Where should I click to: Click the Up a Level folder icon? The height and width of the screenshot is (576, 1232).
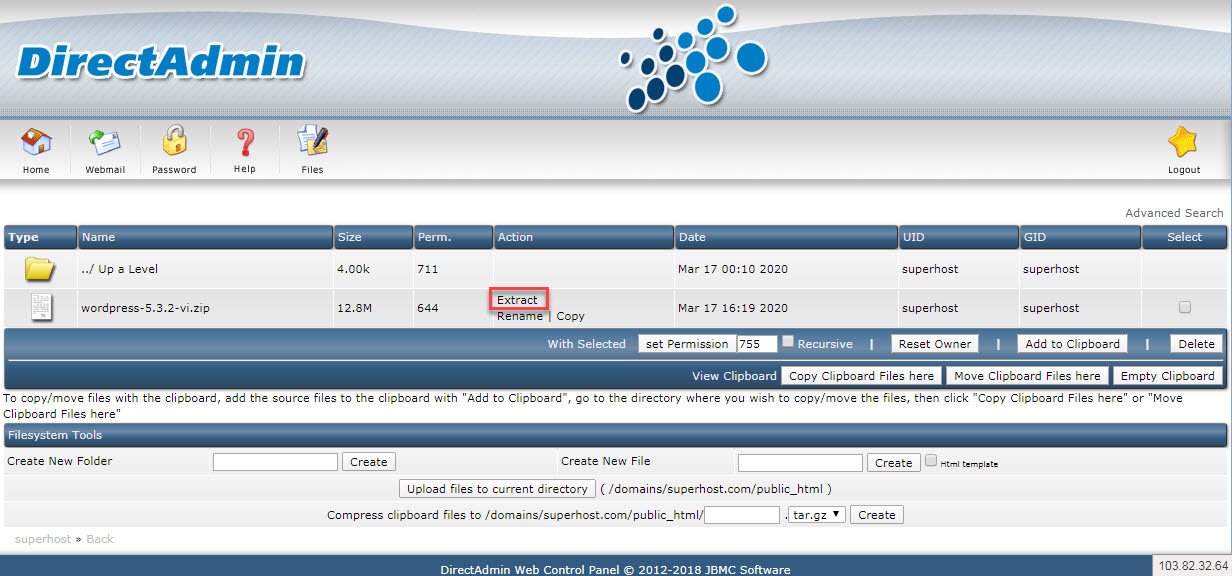click(x=39, y=269)
